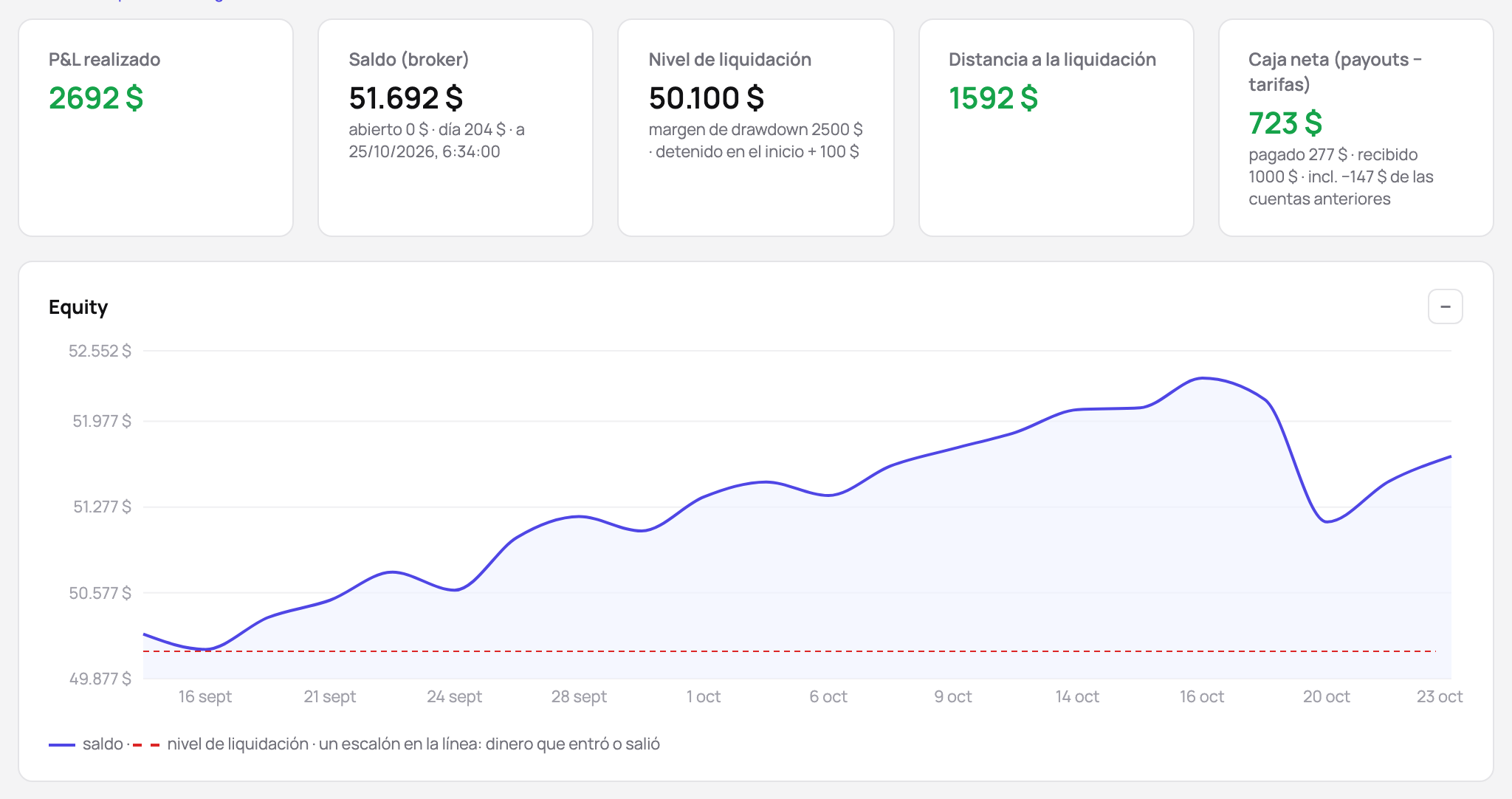Click the 20 oct x-axis label
Screen dimensions: 1512x799
tap(1327, 696)
